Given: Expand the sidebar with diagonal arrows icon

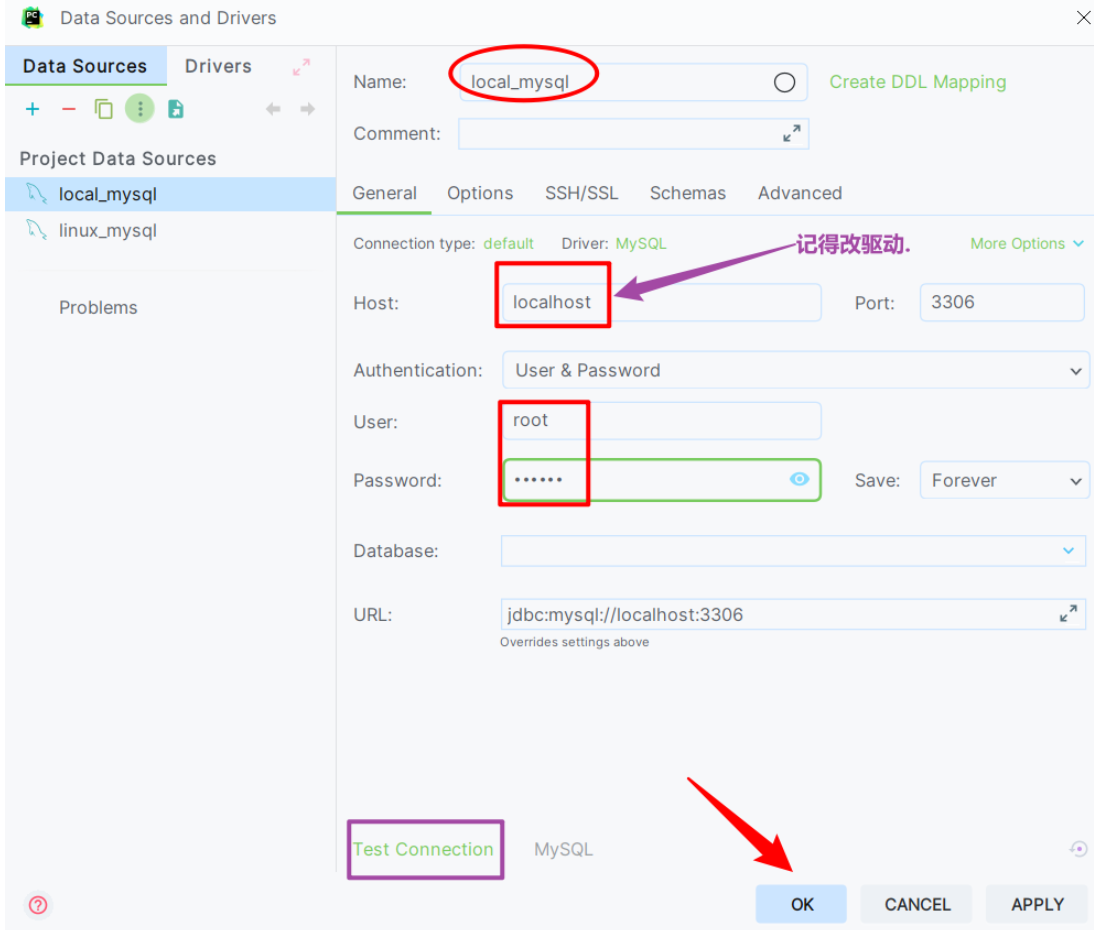Looking at the screenshot, I should point(302,66).
